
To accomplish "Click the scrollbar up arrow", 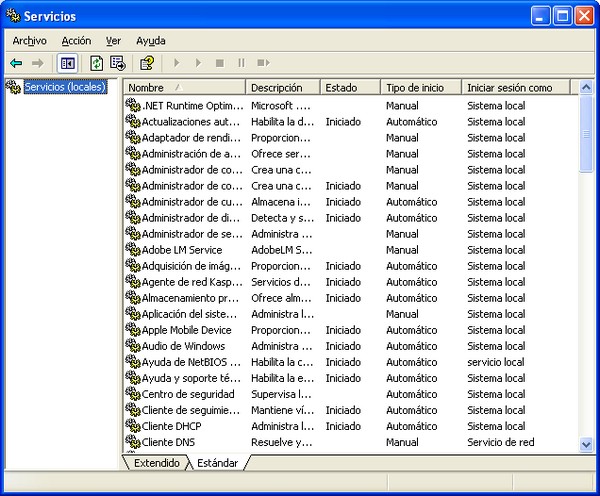I will click(x=586, y=88).
